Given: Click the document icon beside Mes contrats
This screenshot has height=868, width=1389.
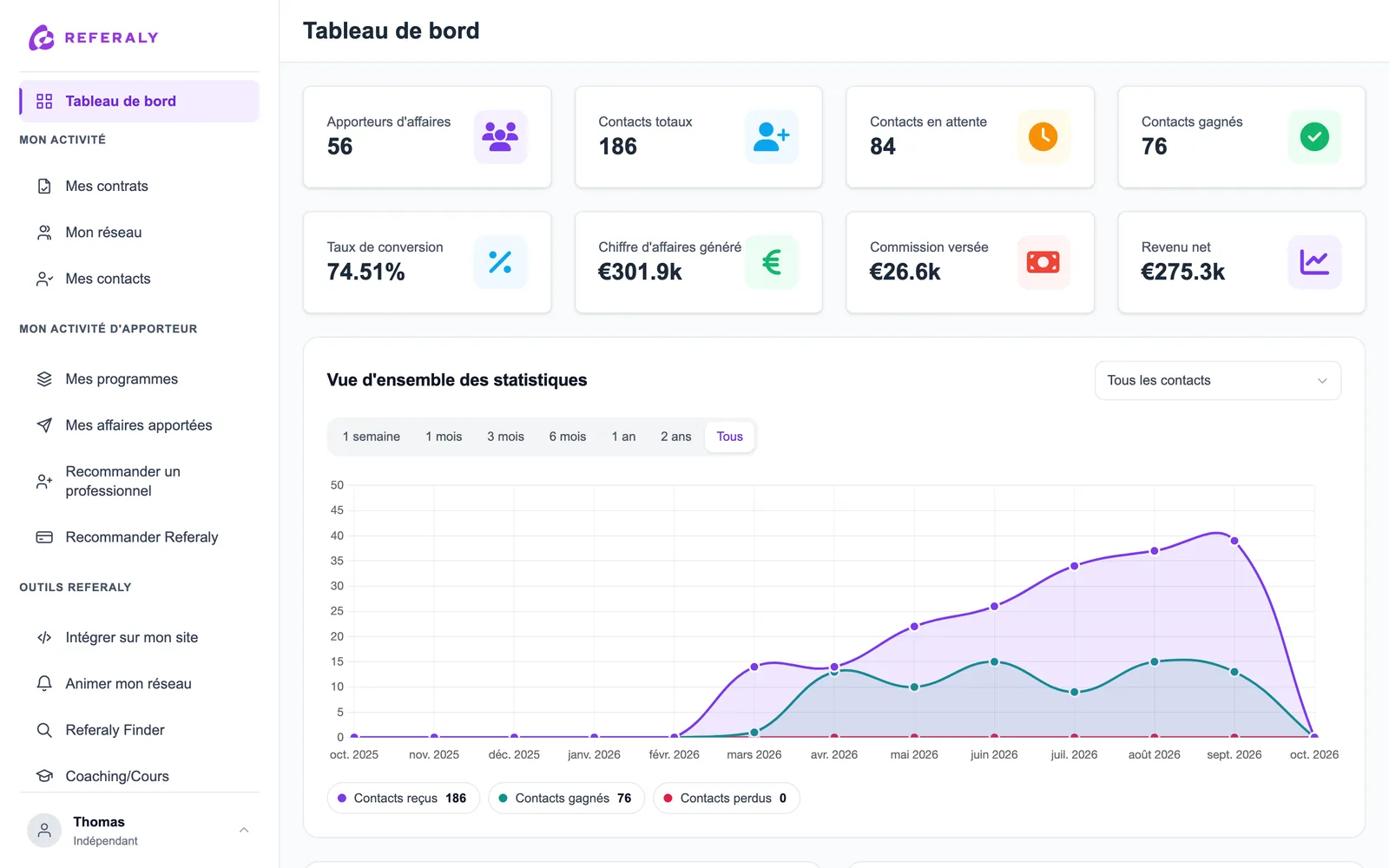Looking at the screenshot, I should 44,186.
